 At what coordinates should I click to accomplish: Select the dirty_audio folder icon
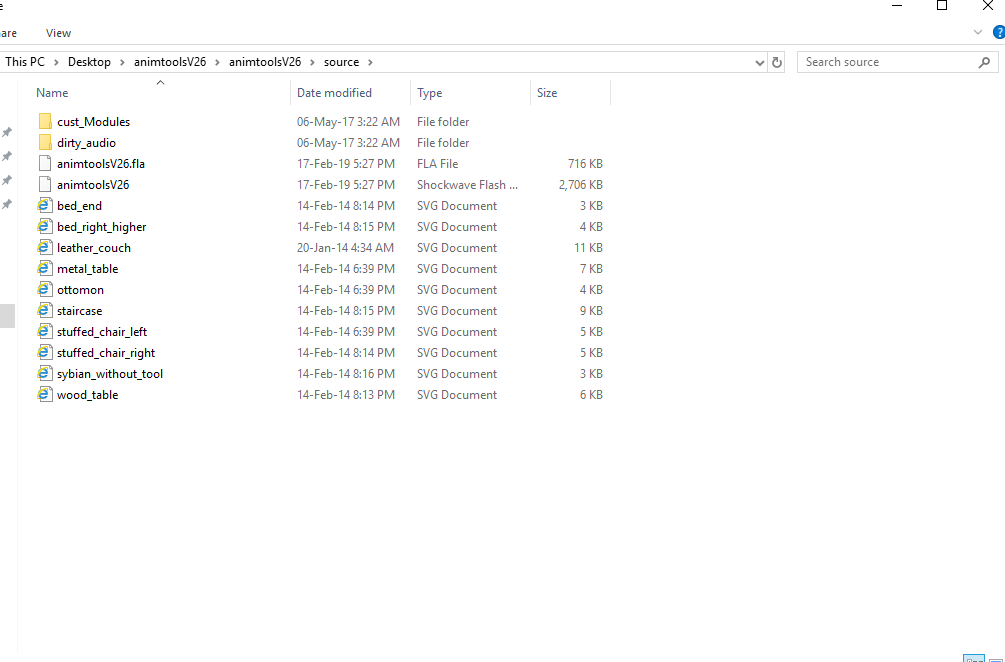tap(44, 143)
